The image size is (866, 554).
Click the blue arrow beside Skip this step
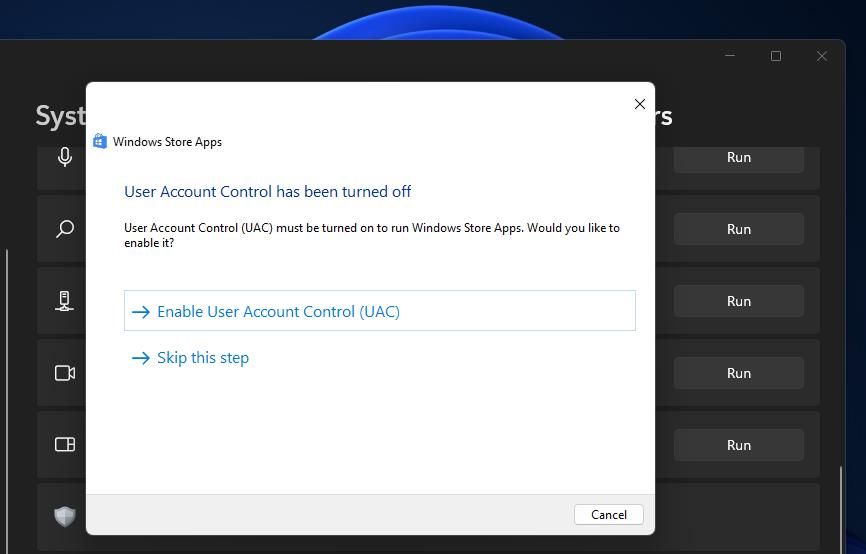(x=141, y=358)
